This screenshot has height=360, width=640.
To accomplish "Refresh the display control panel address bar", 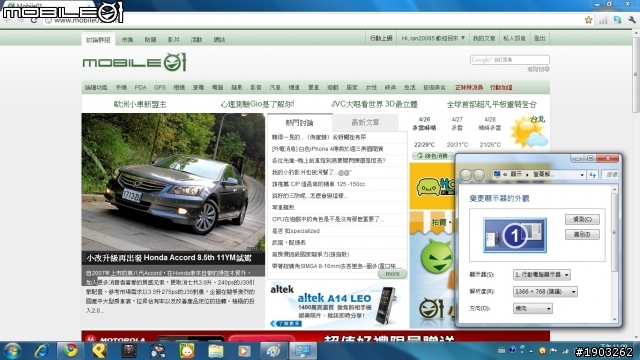I will (x=593, y=175).
